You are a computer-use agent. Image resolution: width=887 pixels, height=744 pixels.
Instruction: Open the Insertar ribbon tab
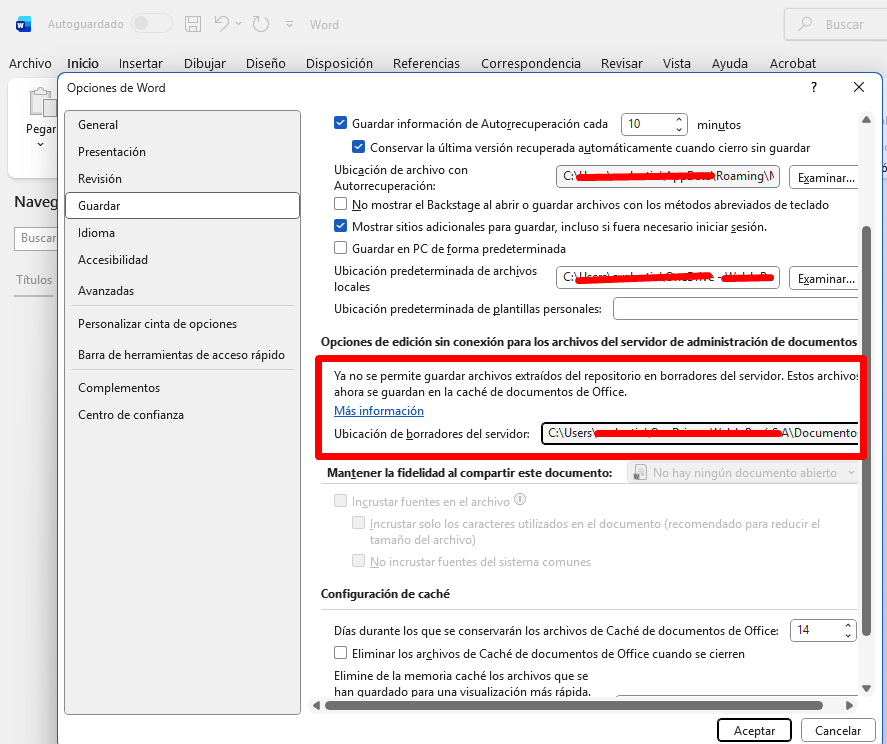pos(140,63)
